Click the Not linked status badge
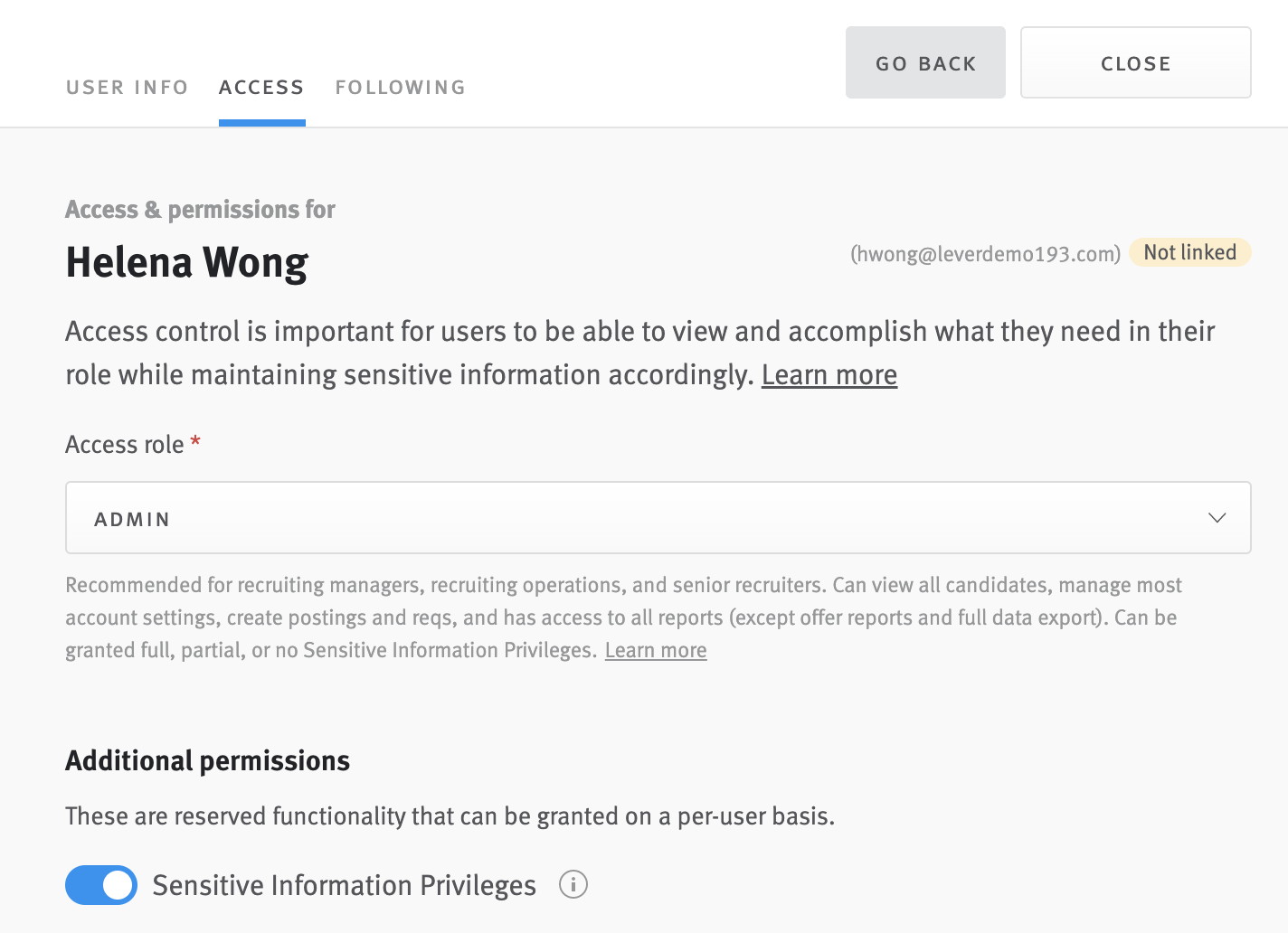Screen dimensions: 1288x933 [1189, 252]
